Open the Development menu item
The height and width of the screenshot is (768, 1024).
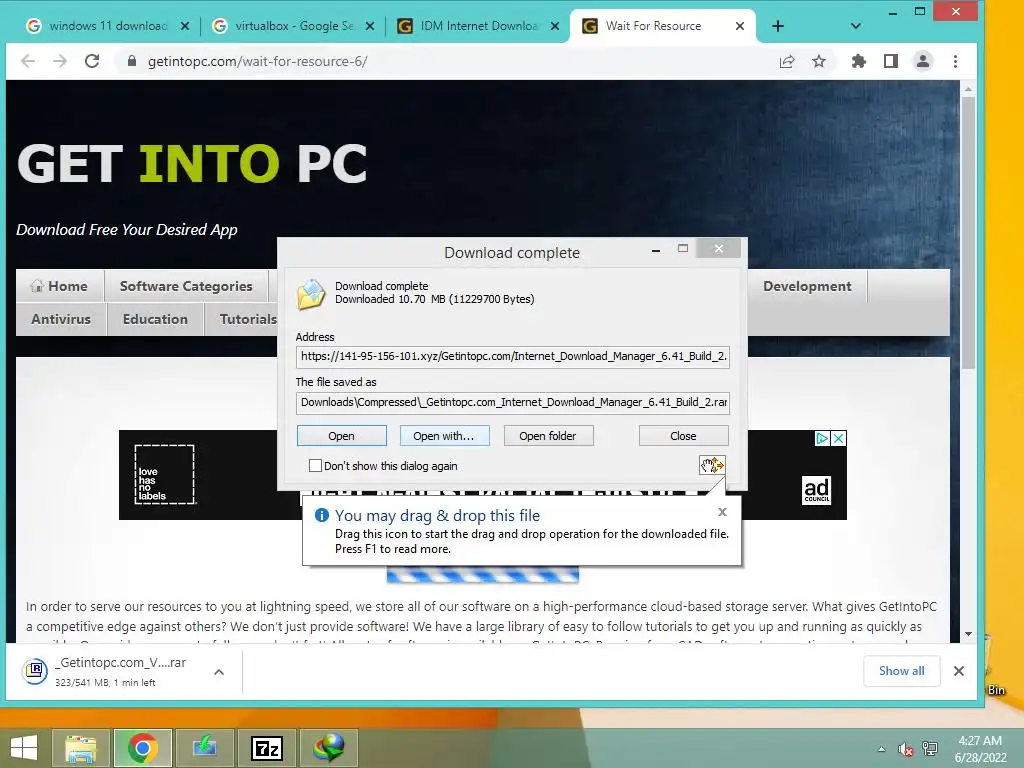[807, 286]
